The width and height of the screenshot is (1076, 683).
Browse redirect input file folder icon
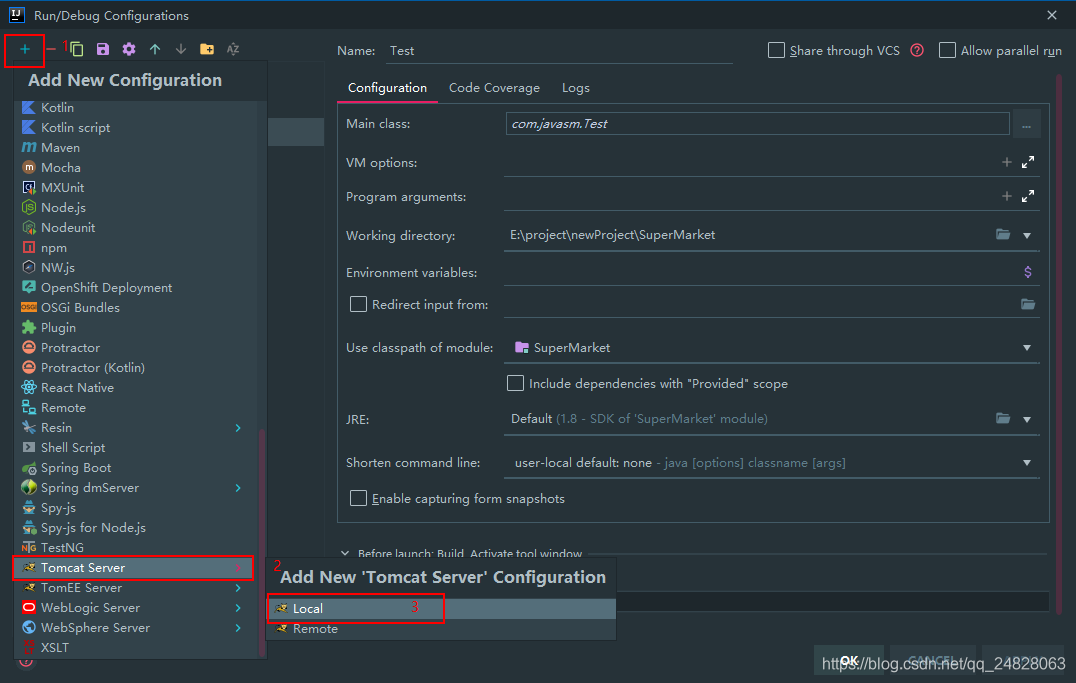[1028, 304]
